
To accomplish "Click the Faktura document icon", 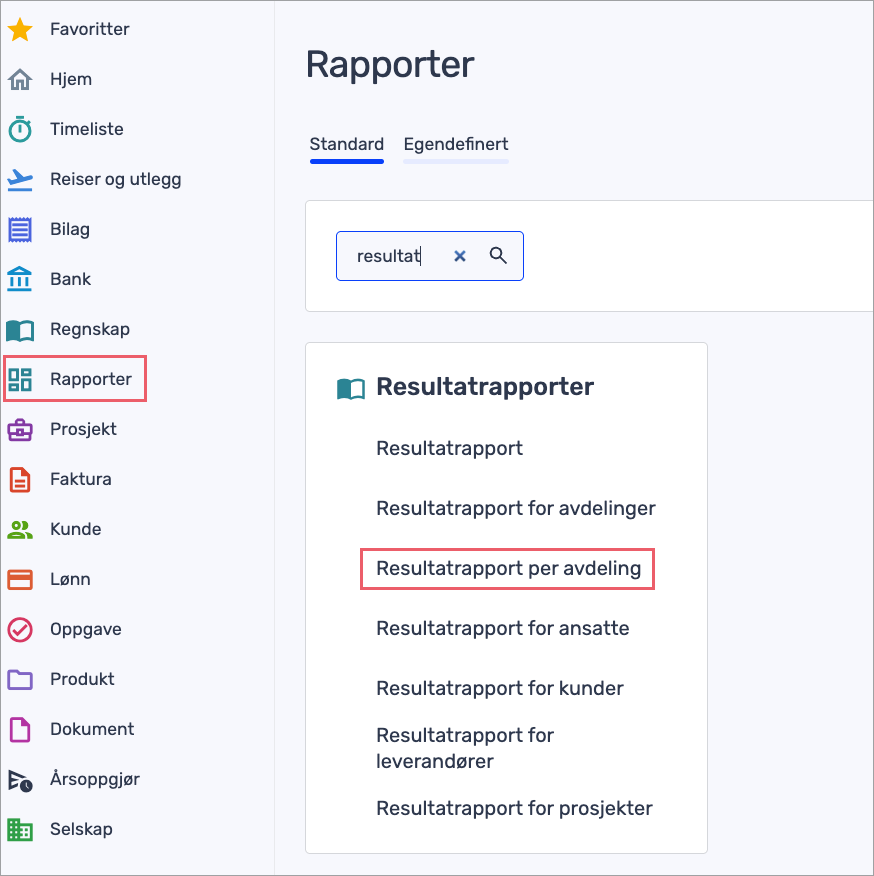I will click(x=20, y=480).
